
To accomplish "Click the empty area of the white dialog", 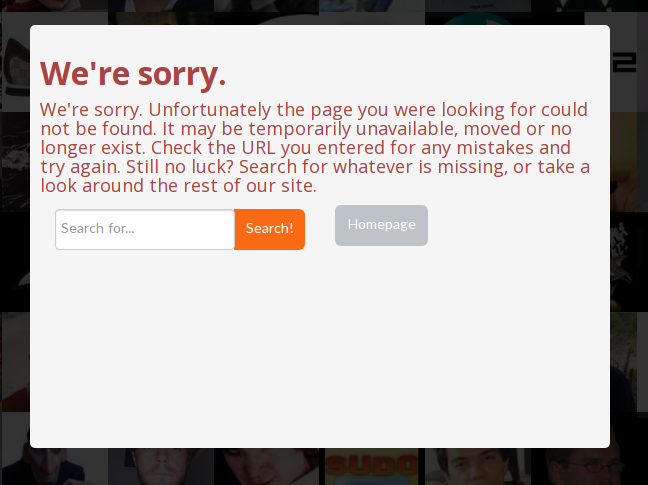I will pyautogui.click(x=320, y=347).
